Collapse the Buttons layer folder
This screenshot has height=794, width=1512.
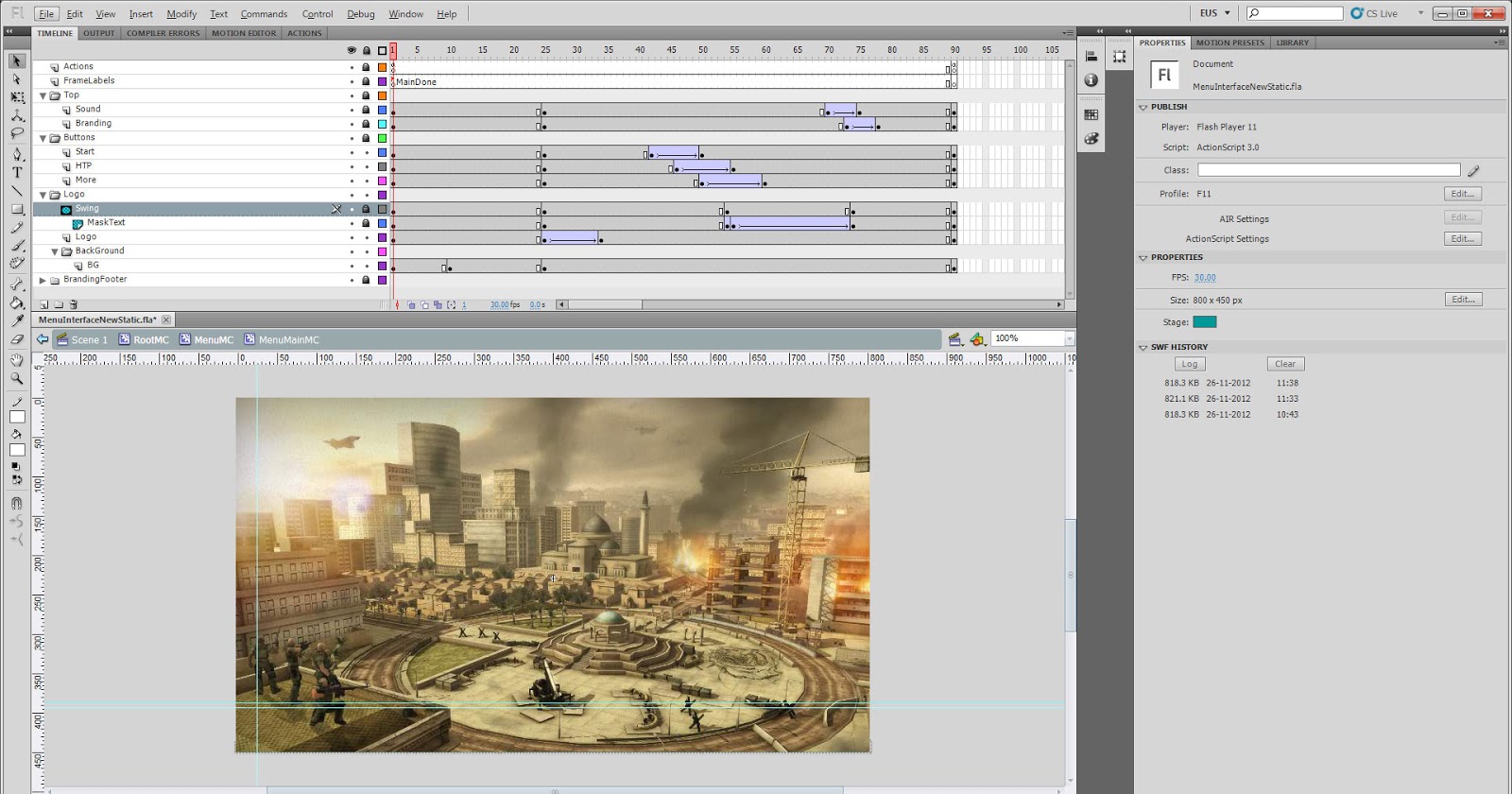[x=43, y=138]
